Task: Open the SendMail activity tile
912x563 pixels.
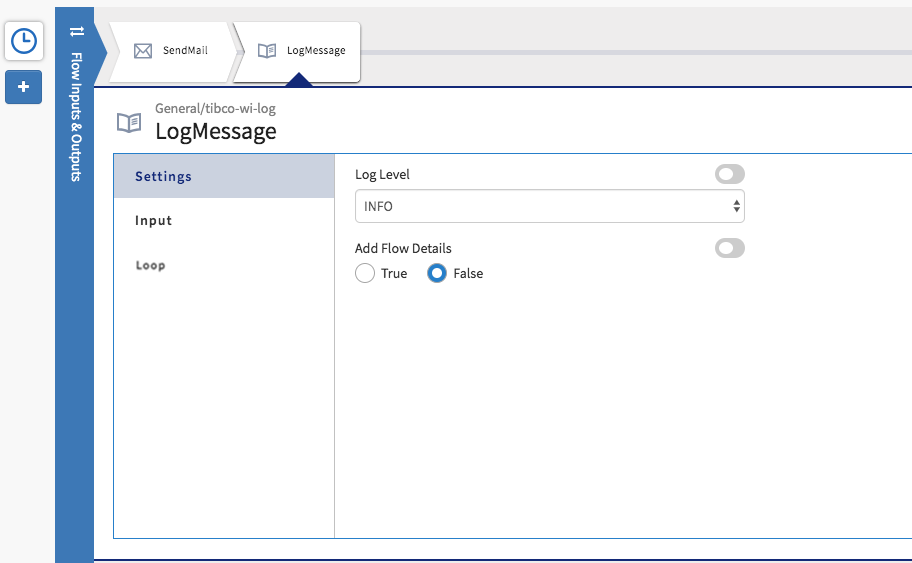Action: coord(172,51)
